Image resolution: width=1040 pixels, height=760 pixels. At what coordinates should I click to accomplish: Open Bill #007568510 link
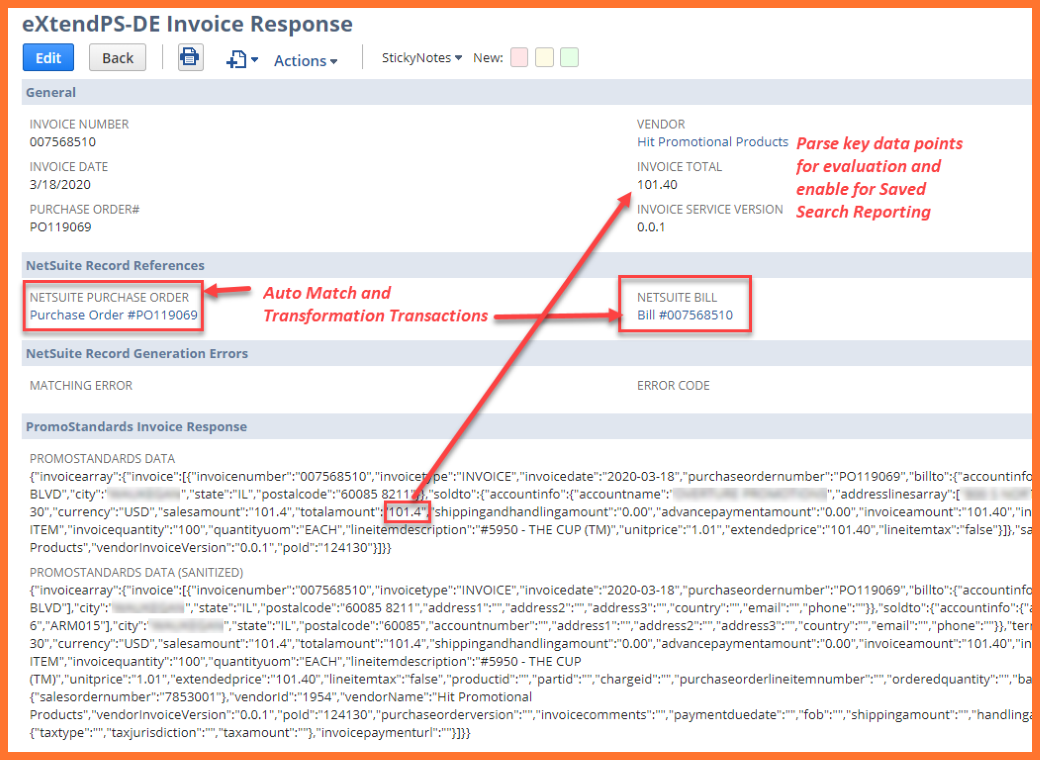point(684,315)
